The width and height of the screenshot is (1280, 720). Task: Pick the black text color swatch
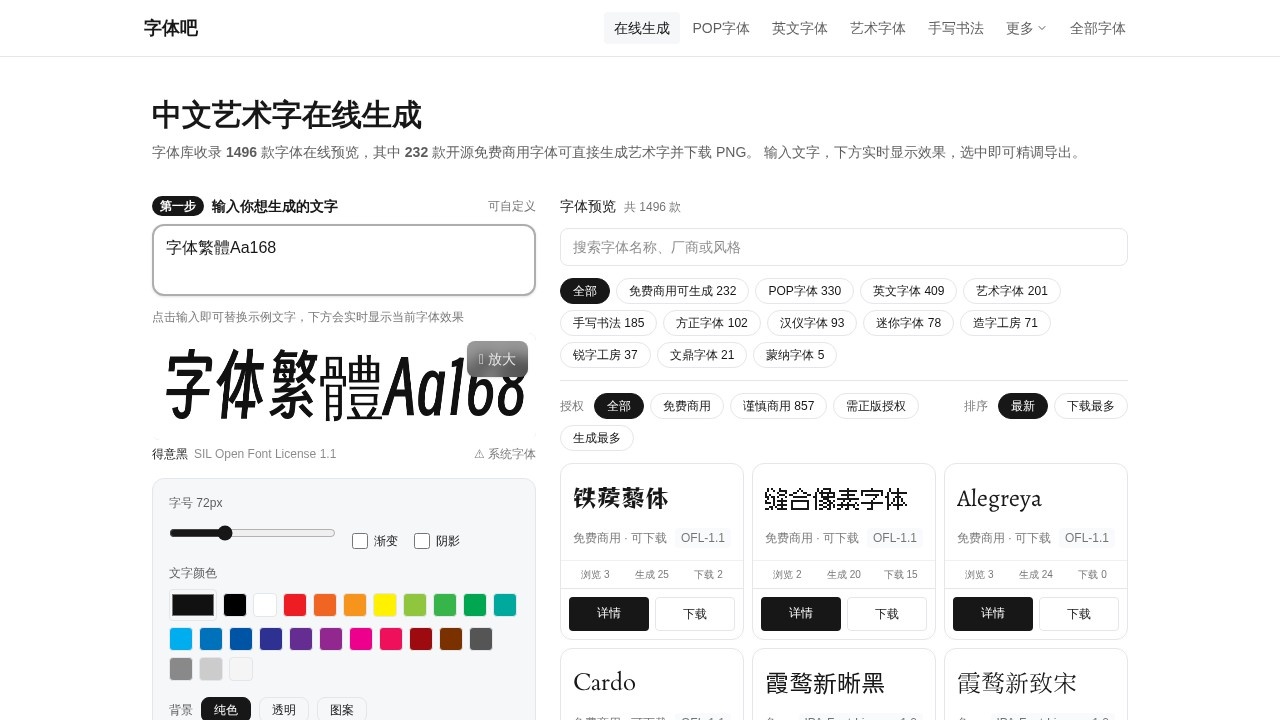click(x=235, y=605)
